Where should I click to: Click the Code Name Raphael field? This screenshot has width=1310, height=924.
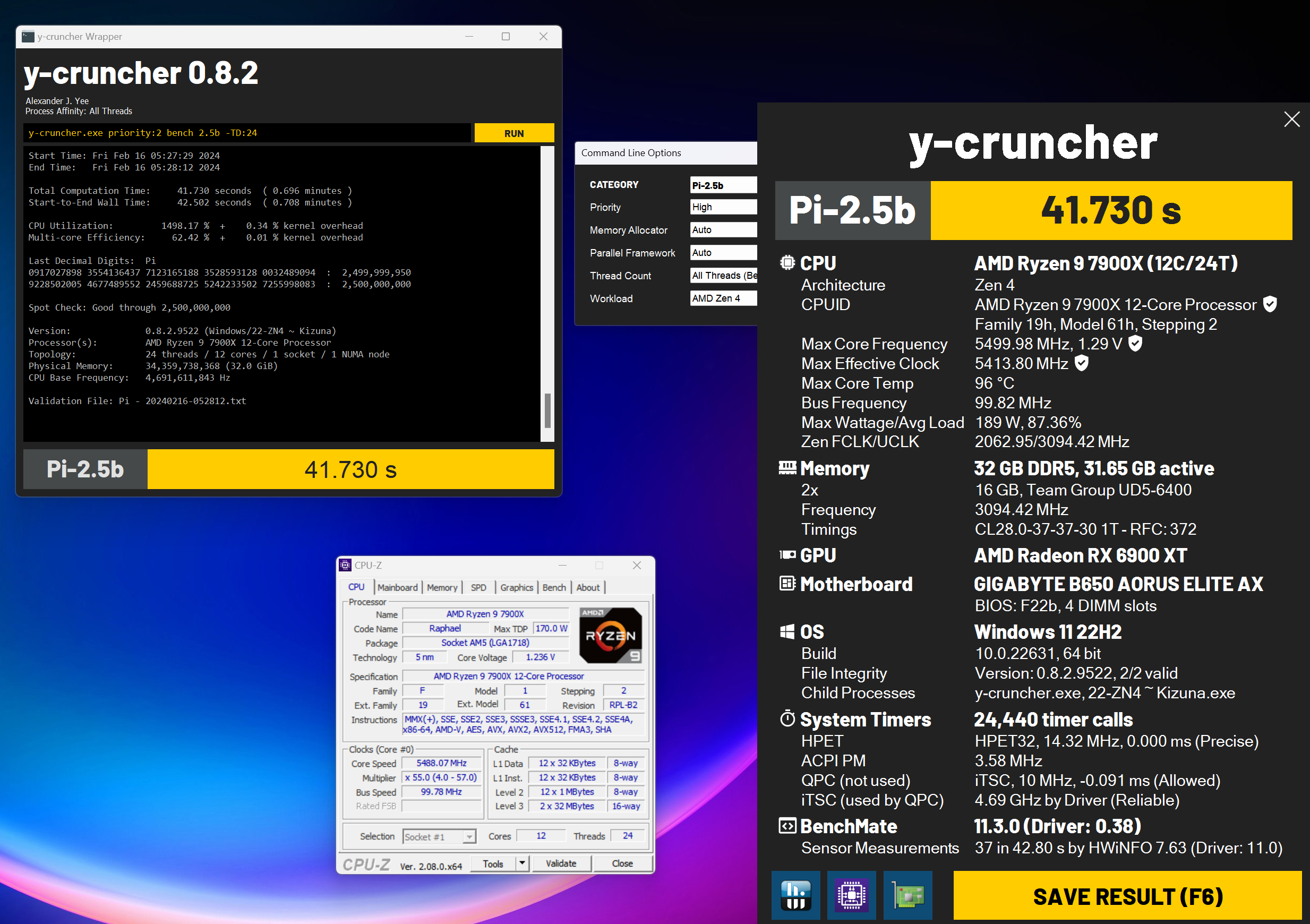pos(445,628)
